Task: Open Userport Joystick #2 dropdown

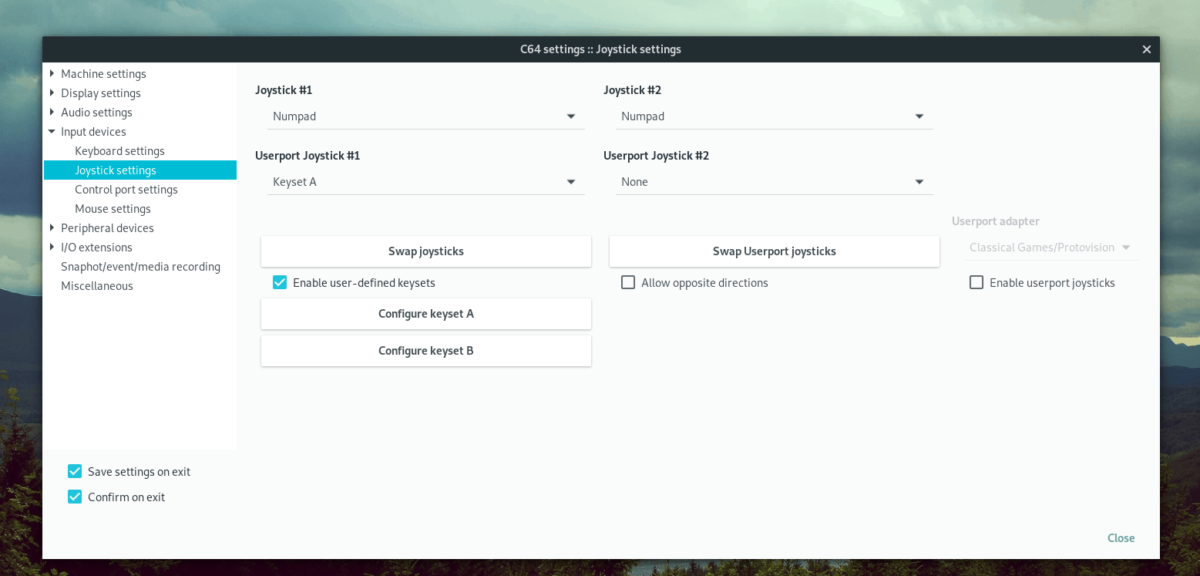Action: point(772,182)
